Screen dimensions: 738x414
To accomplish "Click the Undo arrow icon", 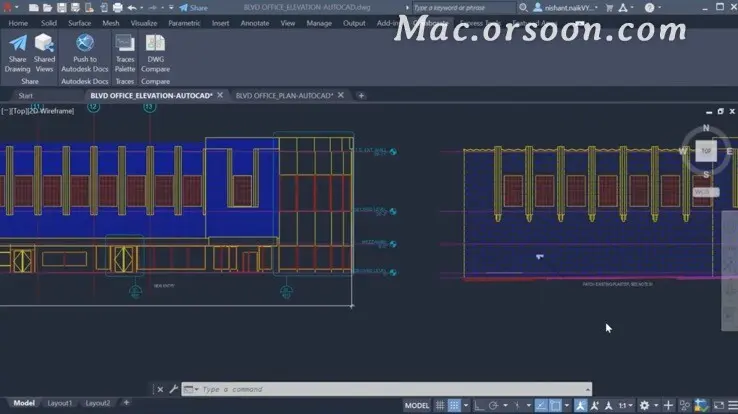I will [132, 8].
